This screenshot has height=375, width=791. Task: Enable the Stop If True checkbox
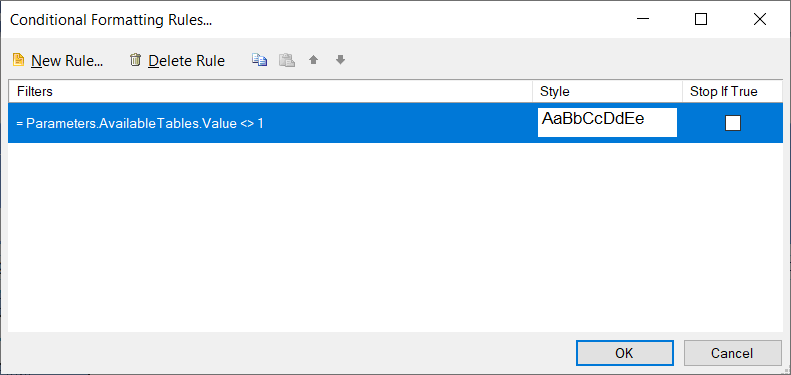pyautogui.click(x=732, y=123)
